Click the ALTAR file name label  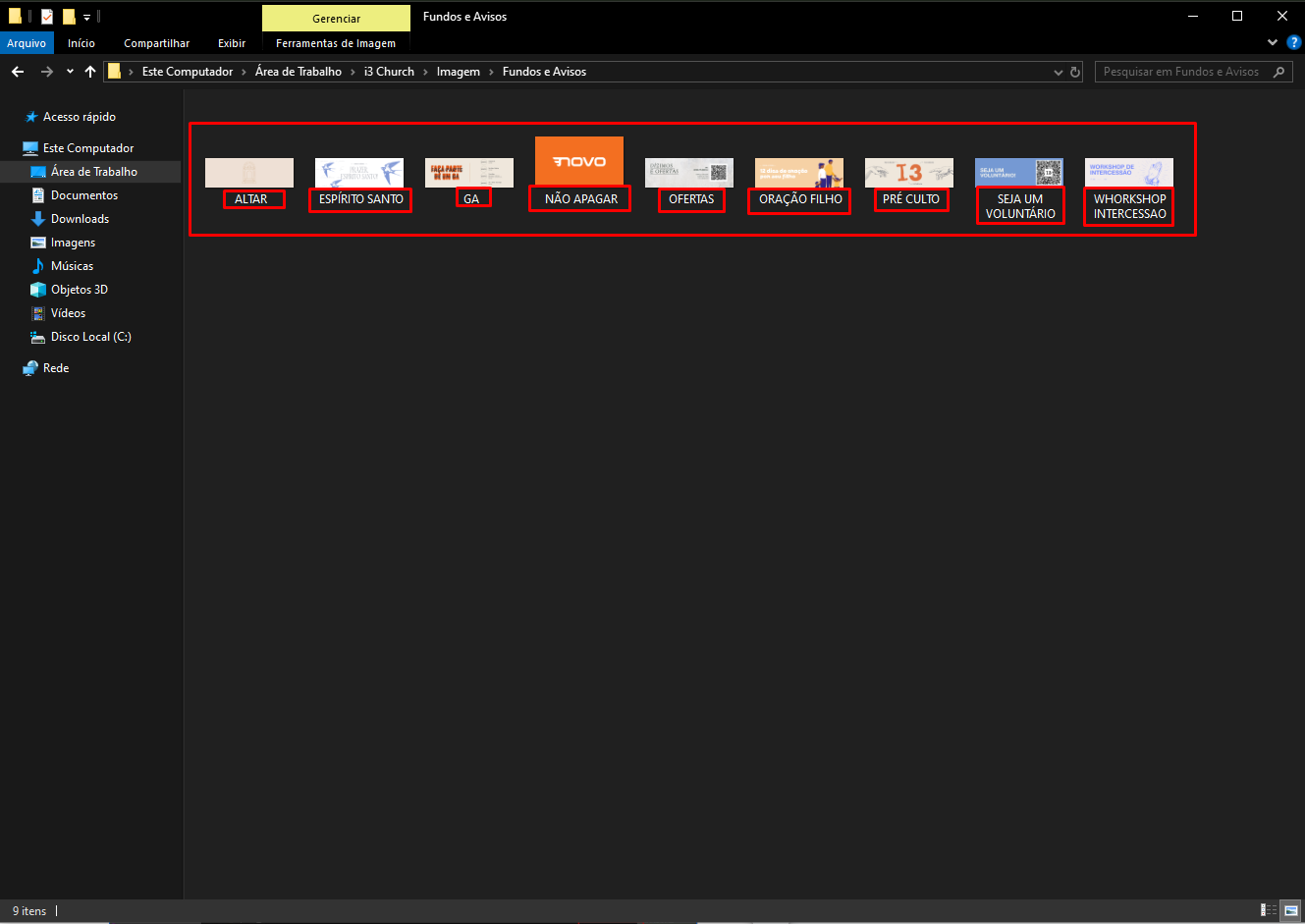tap(251, 199)
